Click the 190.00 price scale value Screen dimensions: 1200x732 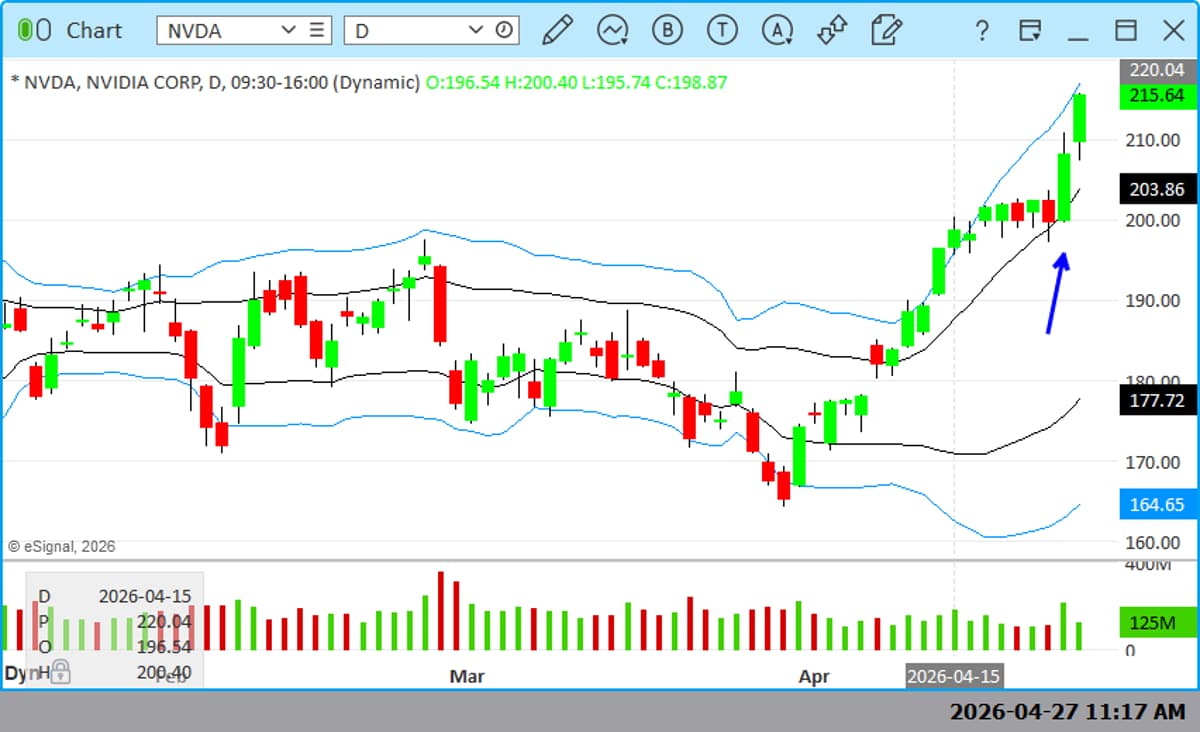coord(1155,300)
